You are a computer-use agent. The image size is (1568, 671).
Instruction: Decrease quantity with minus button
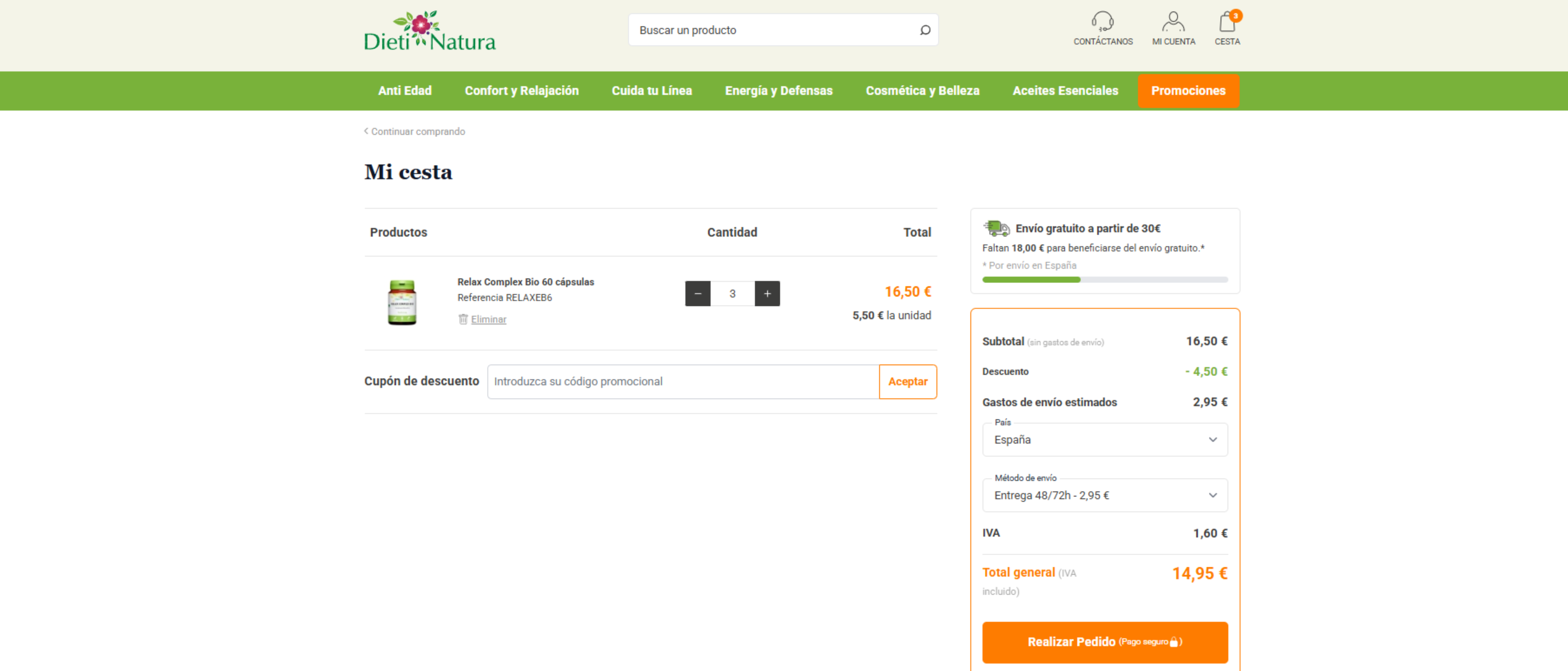(698, 294)
